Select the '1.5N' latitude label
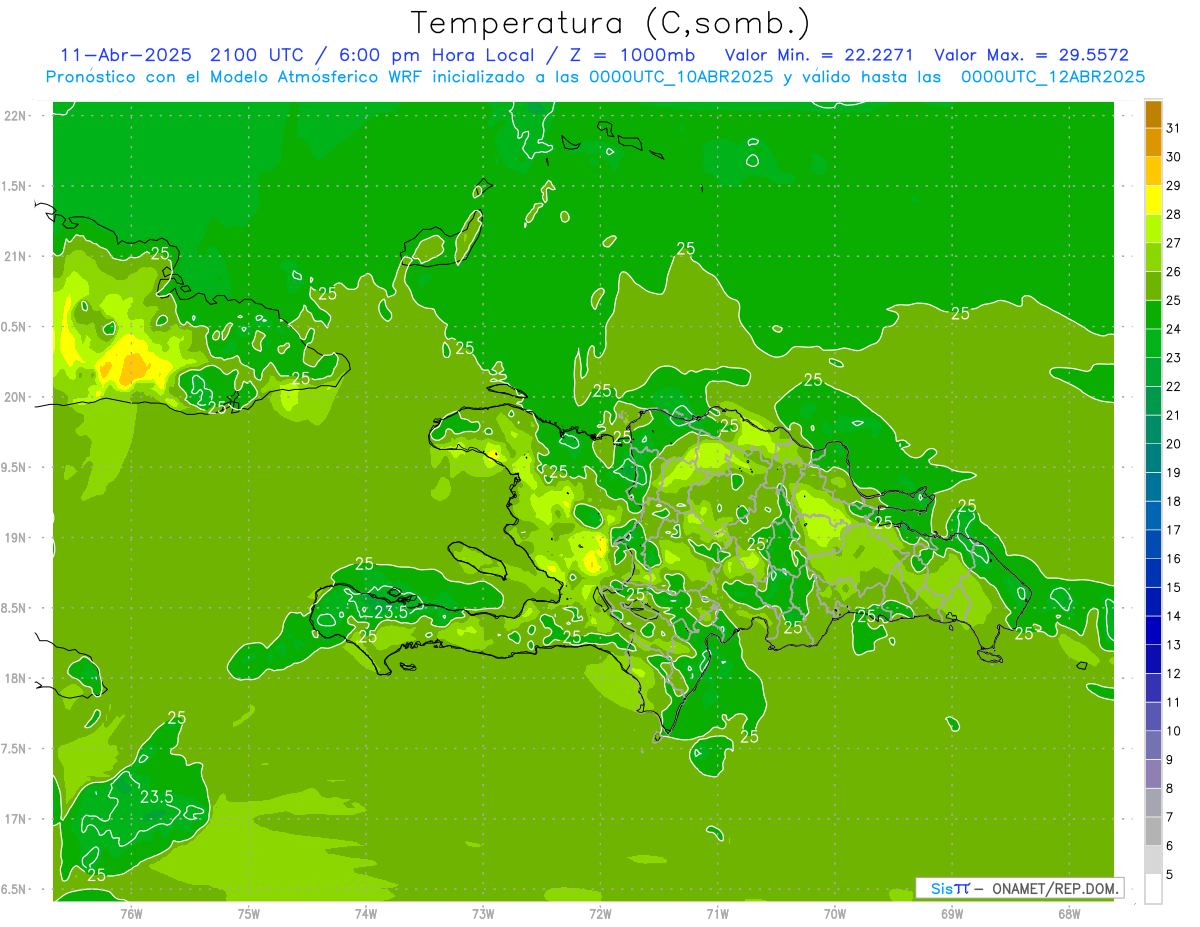Screen dimensions: 1200x927 (x=15, y=186)
